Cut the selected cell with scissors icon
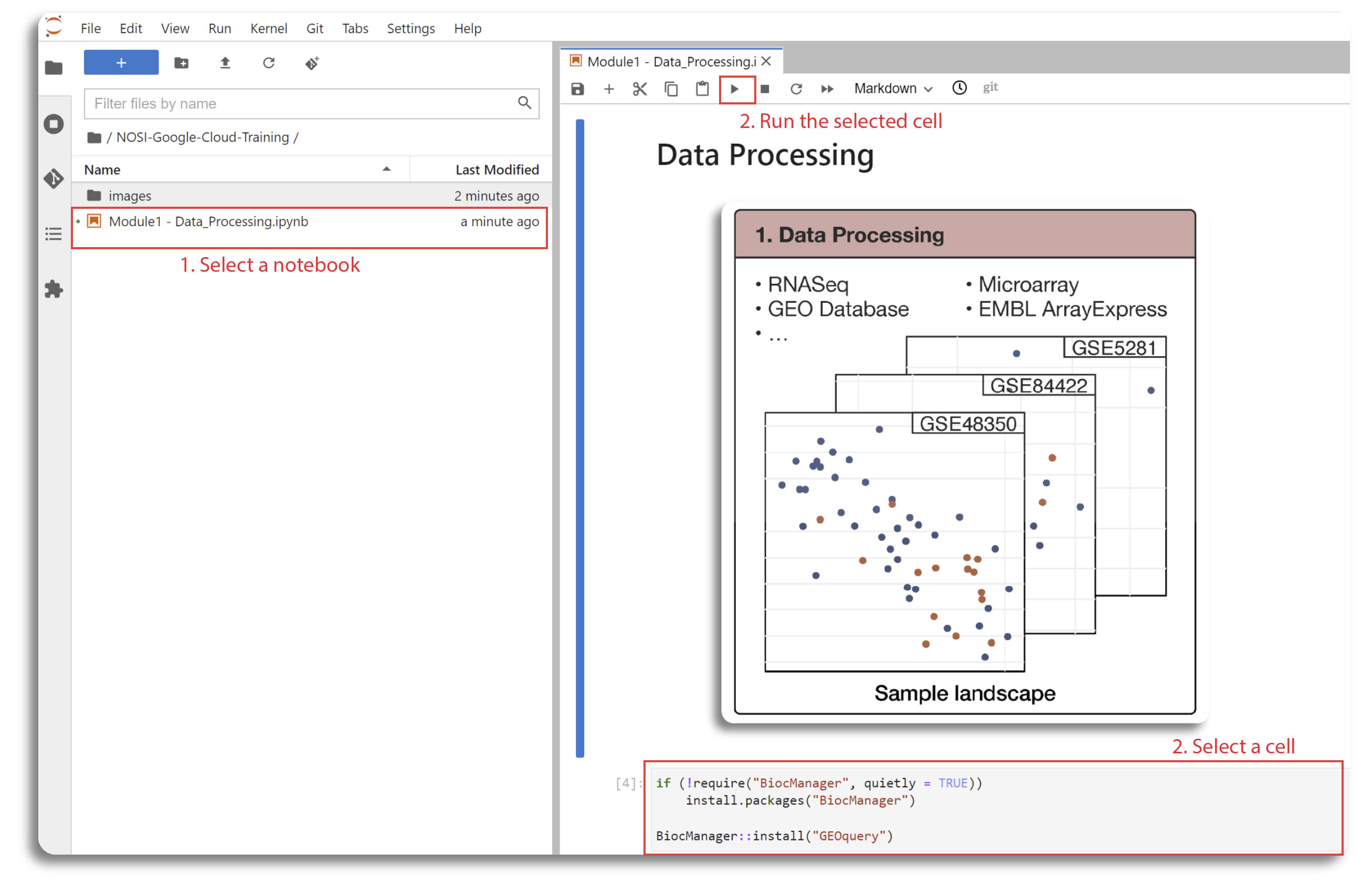The height and width of the screenshot is (884, 1372). point(640,89)
